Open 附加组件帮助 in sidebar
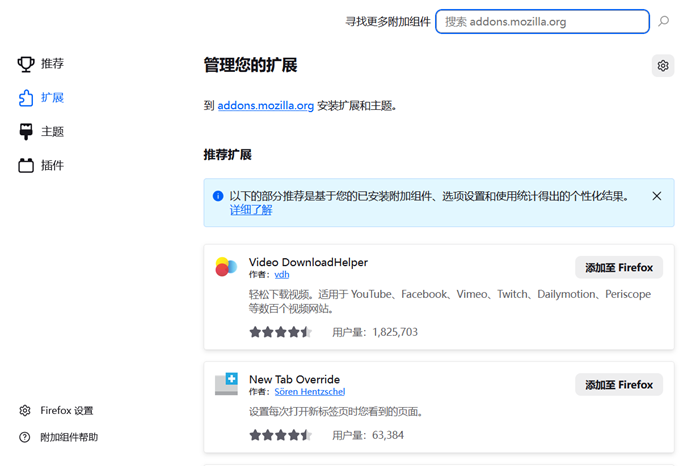The height and width of the screenshot is (466, 700). [69, 437]
